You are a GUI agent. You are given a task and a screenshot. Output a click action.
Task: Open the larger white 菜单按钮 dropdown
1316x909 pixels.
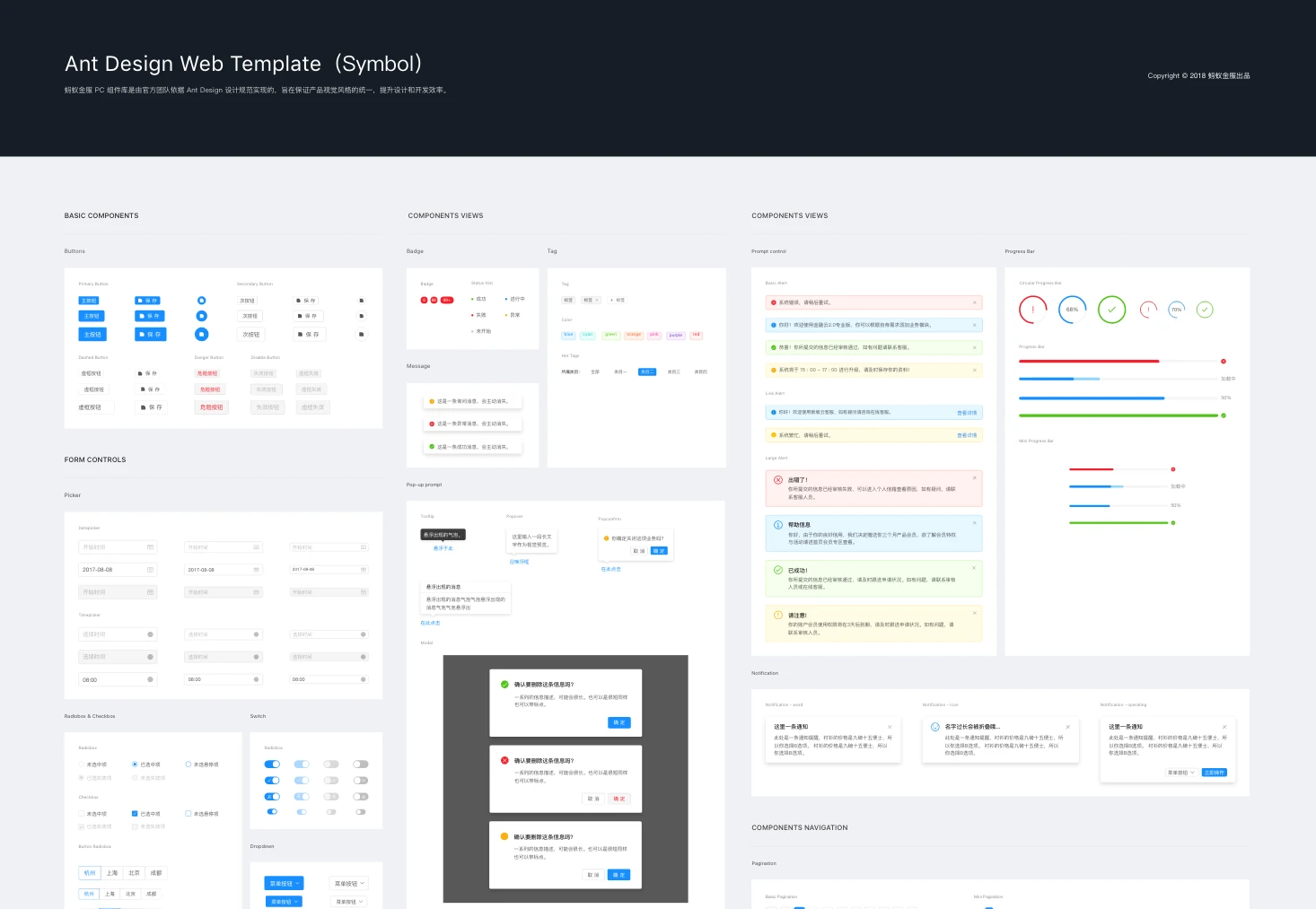coord(349,884)
